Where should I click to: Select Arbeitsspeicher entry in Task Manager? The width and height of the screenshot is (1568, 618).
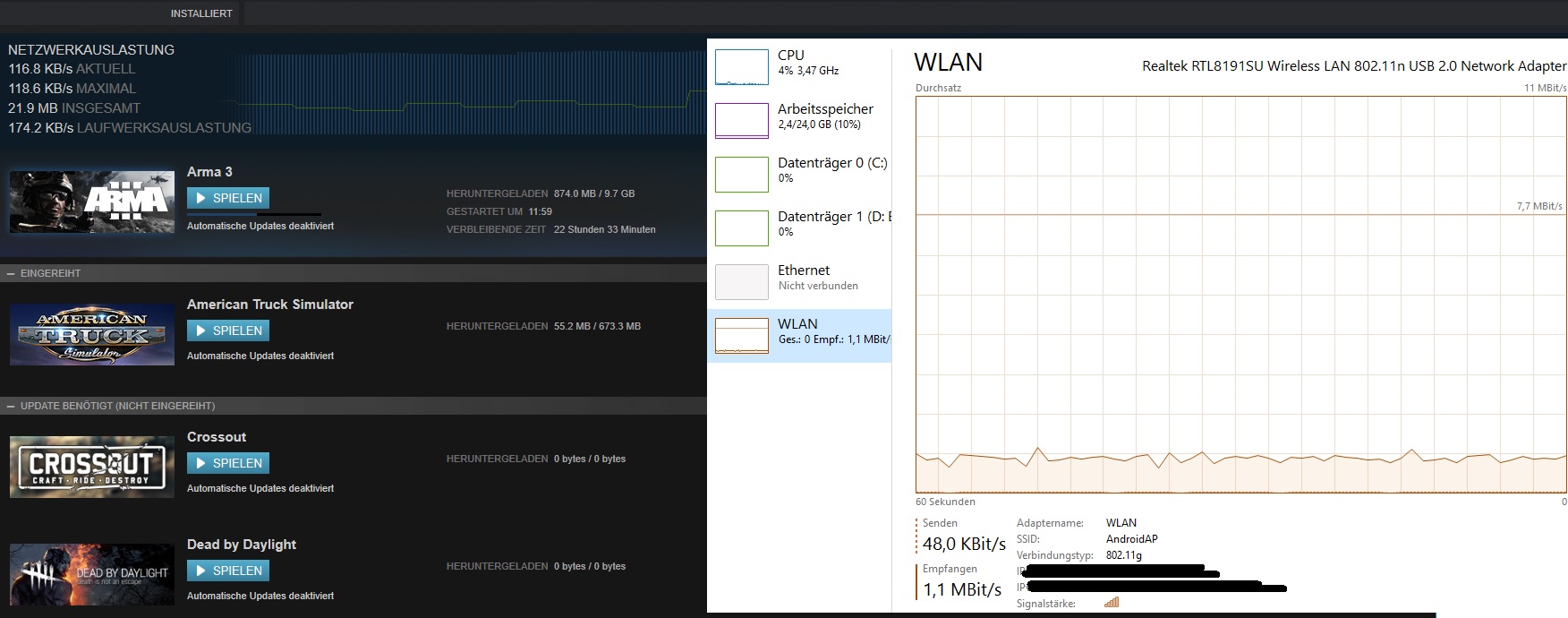(800, 120)
